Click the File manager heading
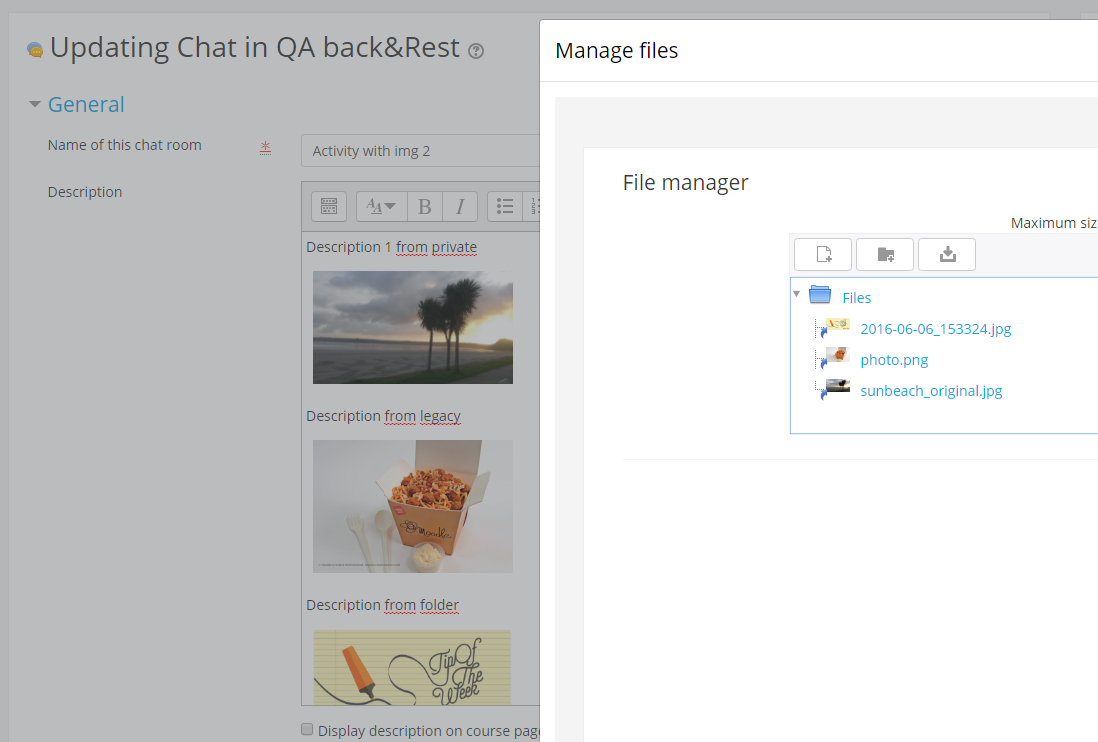This screenshot has height=742, width=1098. coord(686,183)
